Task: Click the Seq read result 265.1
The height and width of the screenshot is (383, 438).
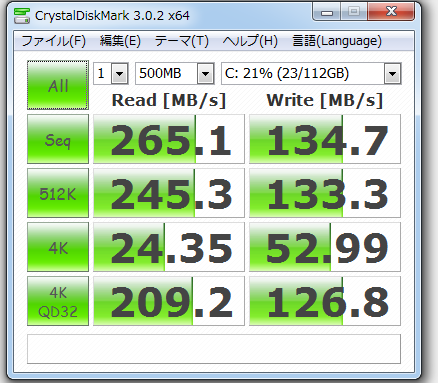Action: (x=169, y=139)
